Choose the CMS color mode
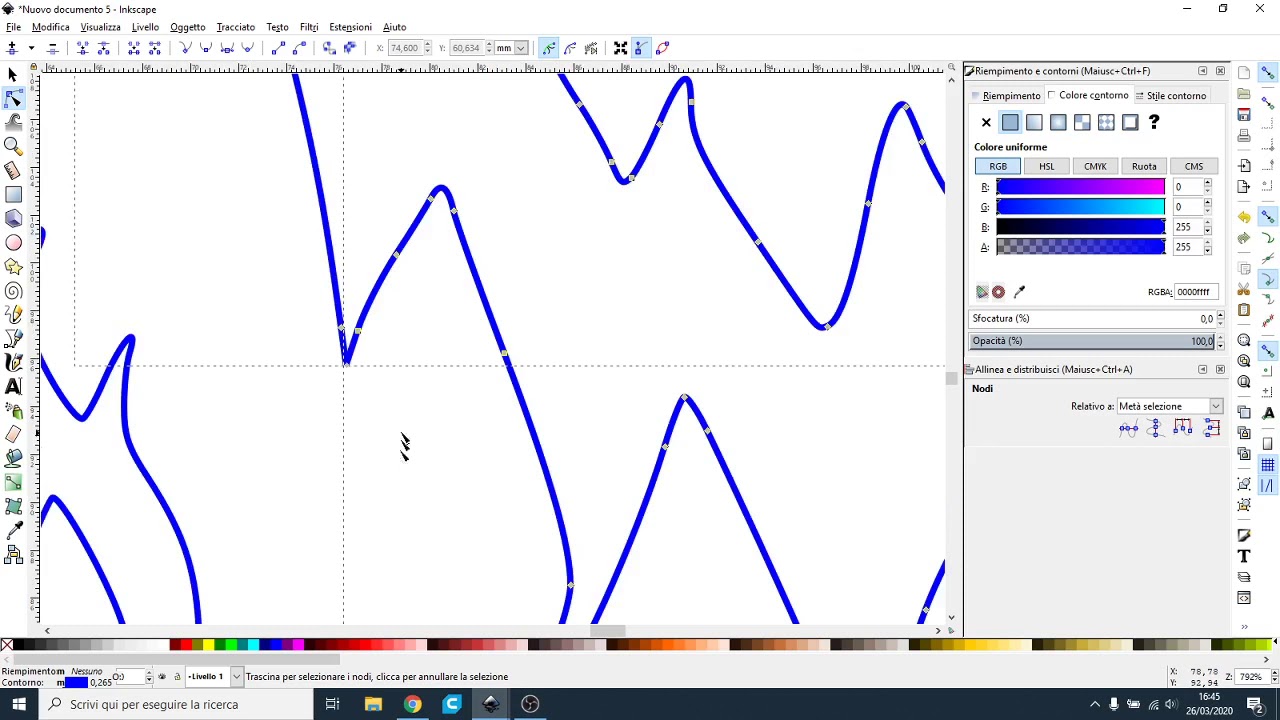The image size is (1280, 720). pos(1194,166)
